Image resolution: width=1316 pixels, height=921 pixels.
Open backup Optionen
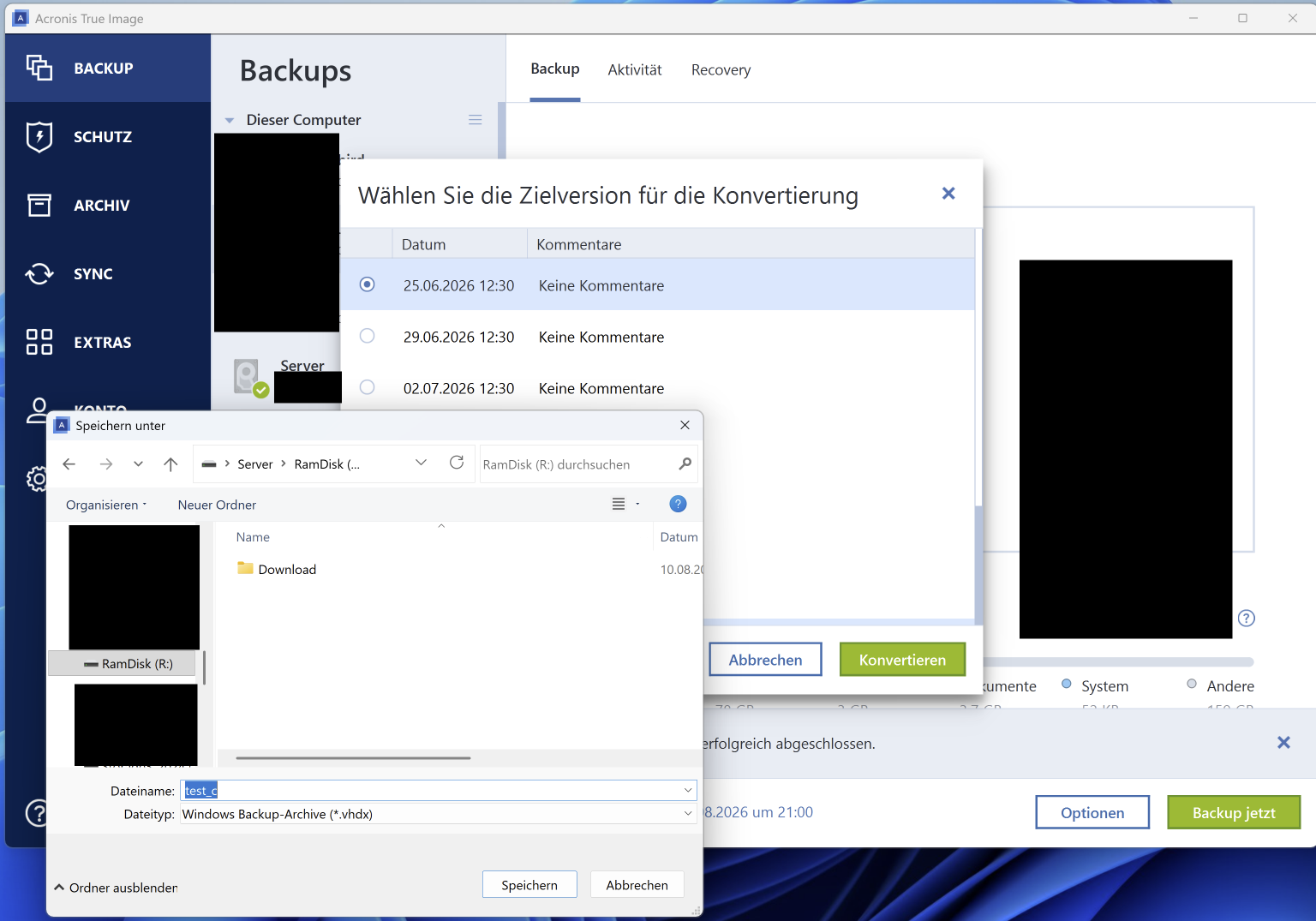[1092, 812]
